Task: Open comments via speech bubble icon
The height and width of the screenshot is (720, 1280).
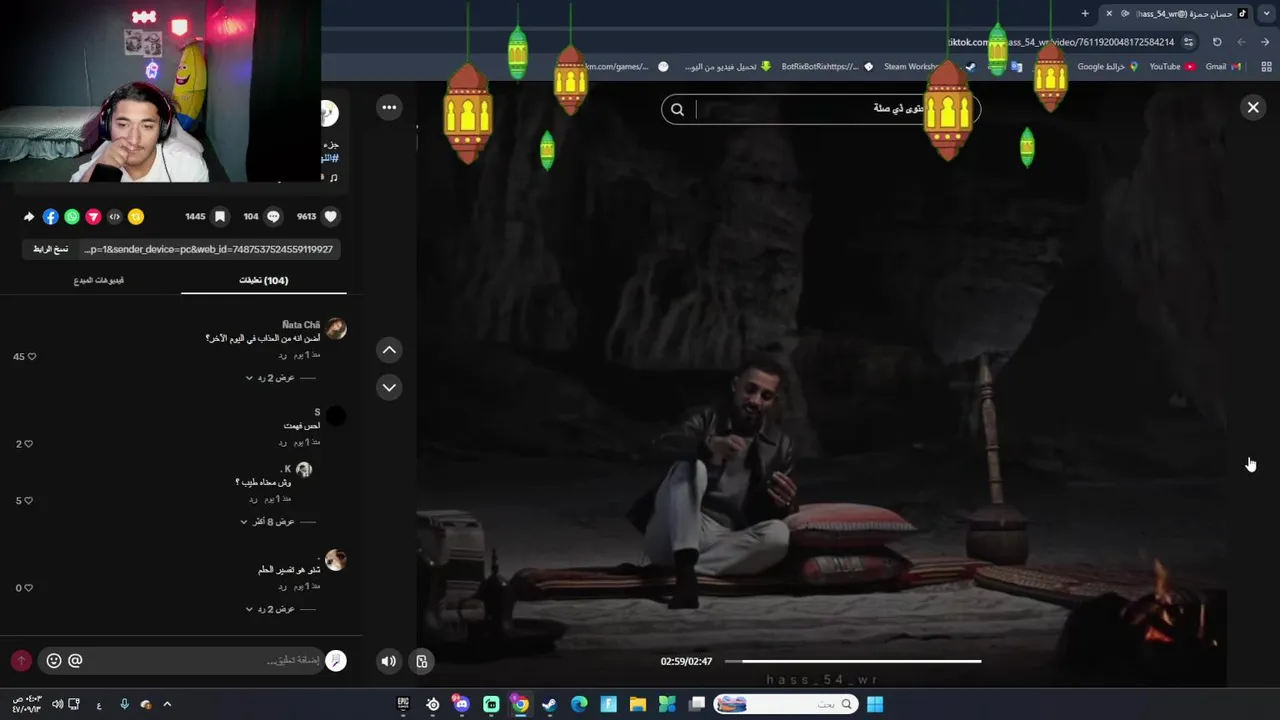Action: pyautogui.click(x=273, y=216)
